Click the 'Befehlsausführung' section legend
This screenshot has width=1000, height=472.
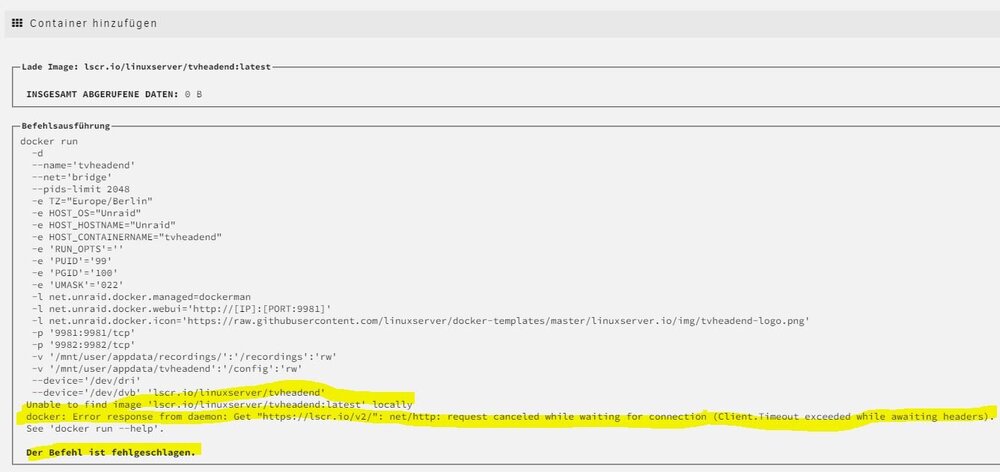(66, 126)
